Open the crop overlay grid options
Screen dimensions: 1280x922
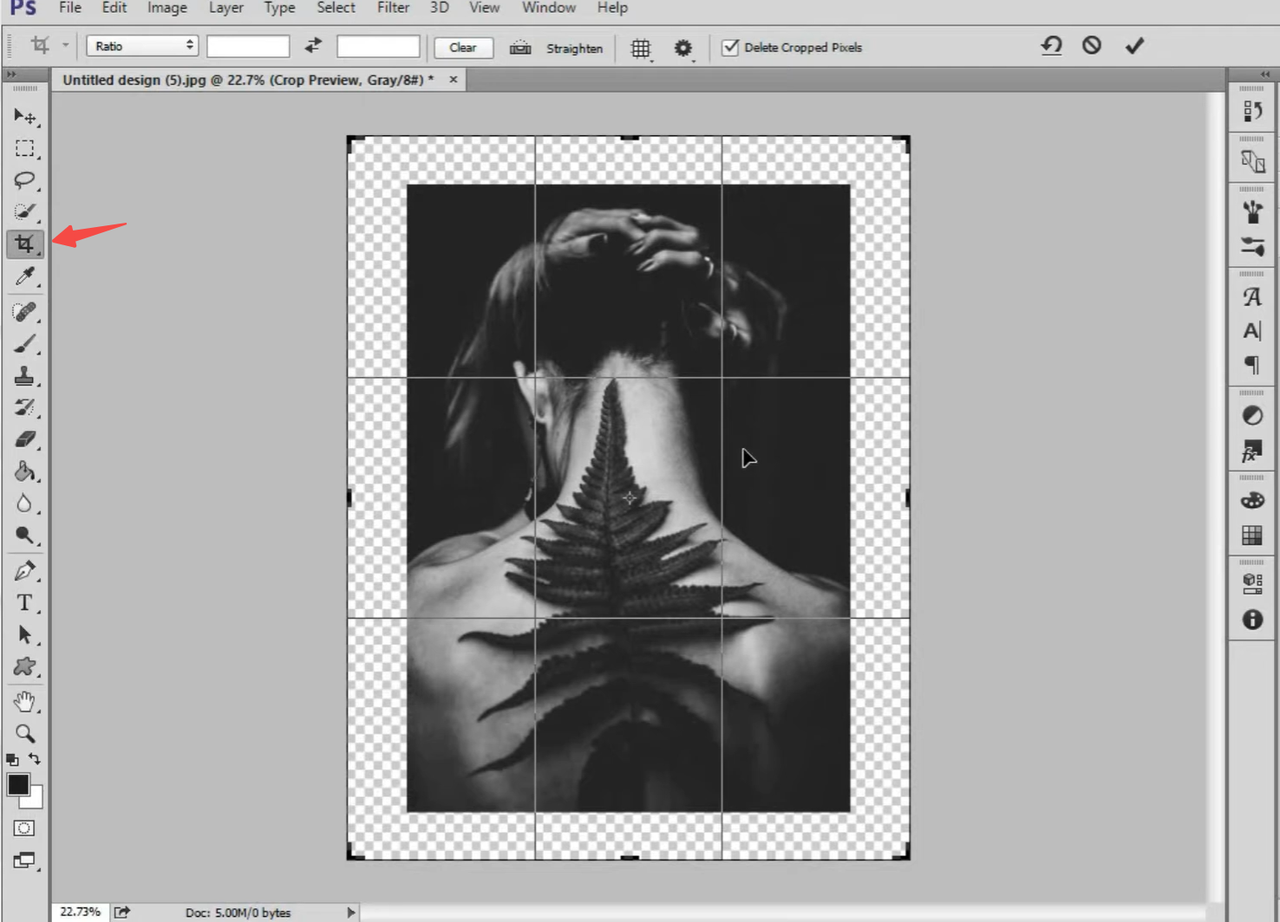641,47
